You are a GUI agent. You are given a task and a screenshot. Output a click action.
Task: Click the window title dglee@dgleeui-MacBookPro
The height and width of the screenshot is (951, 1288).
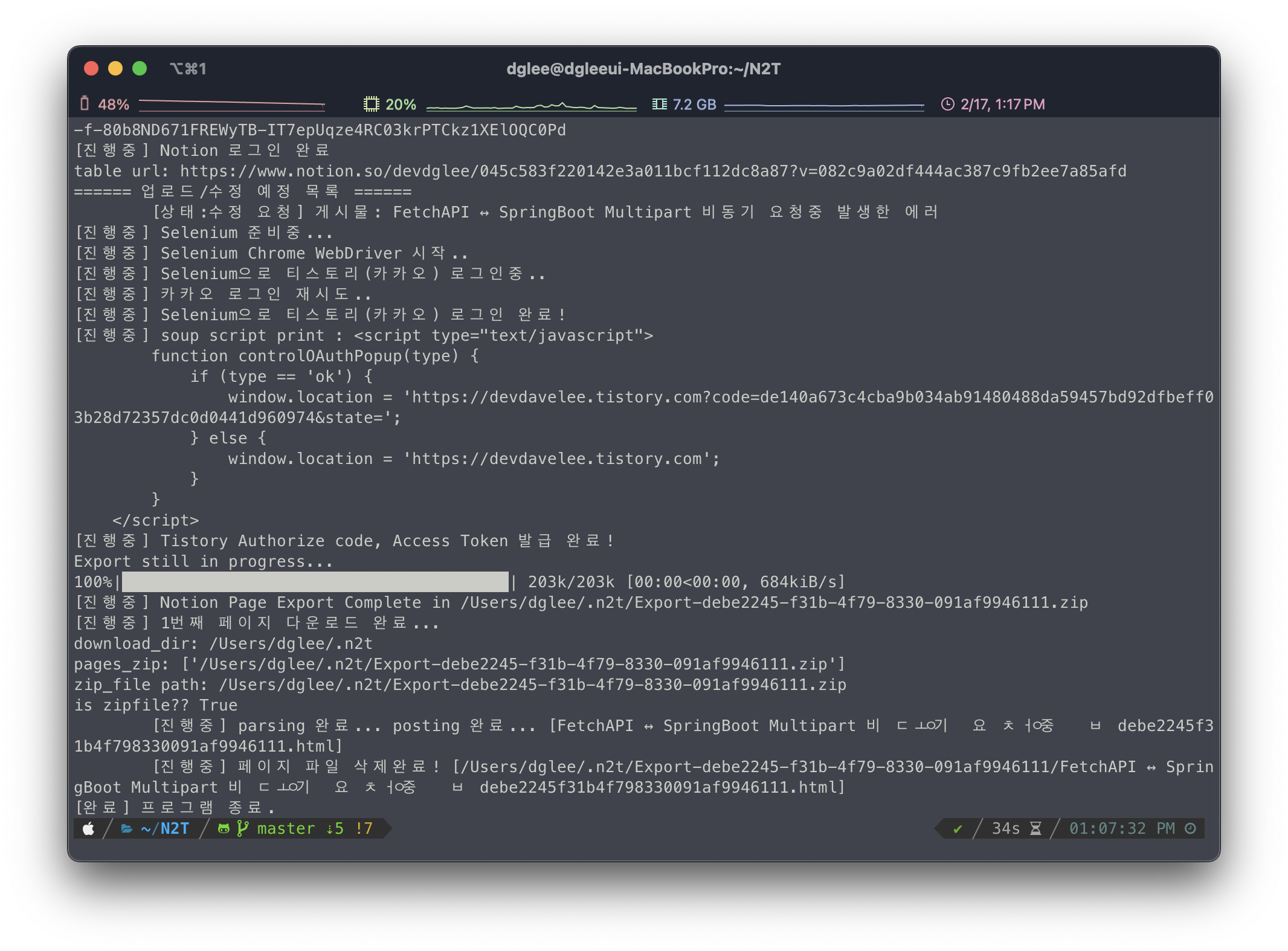(x=643, y=69)
